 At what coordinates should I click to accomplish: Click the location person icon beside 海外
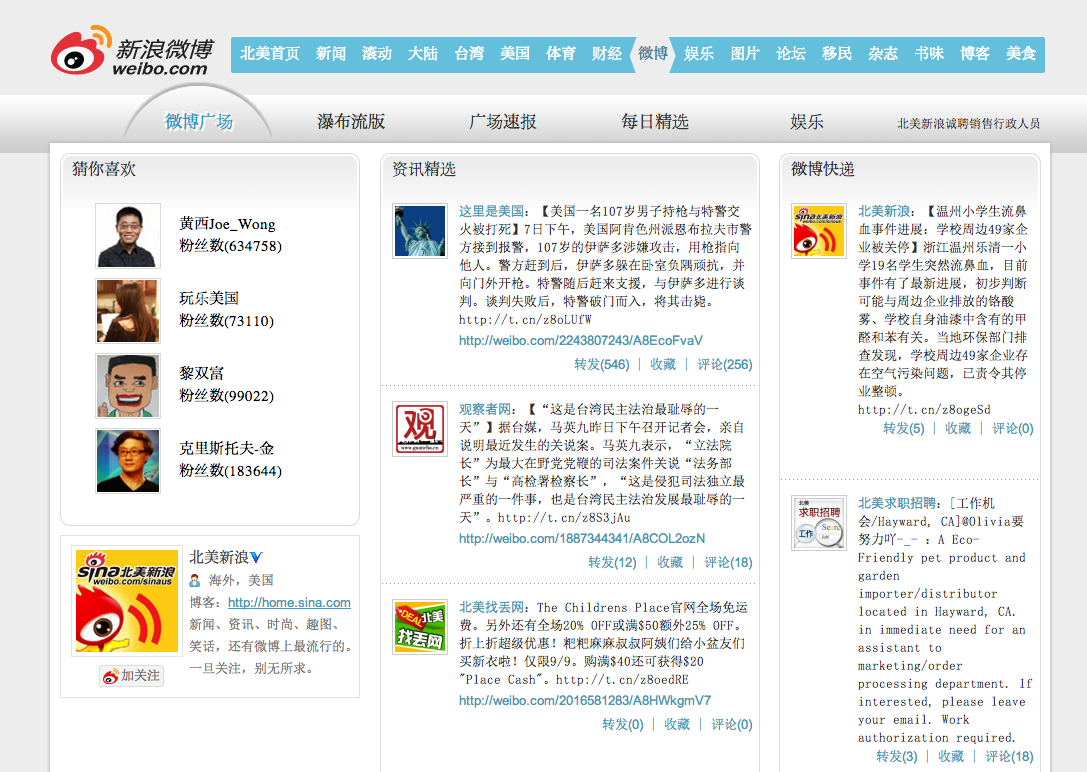(195, 581)
